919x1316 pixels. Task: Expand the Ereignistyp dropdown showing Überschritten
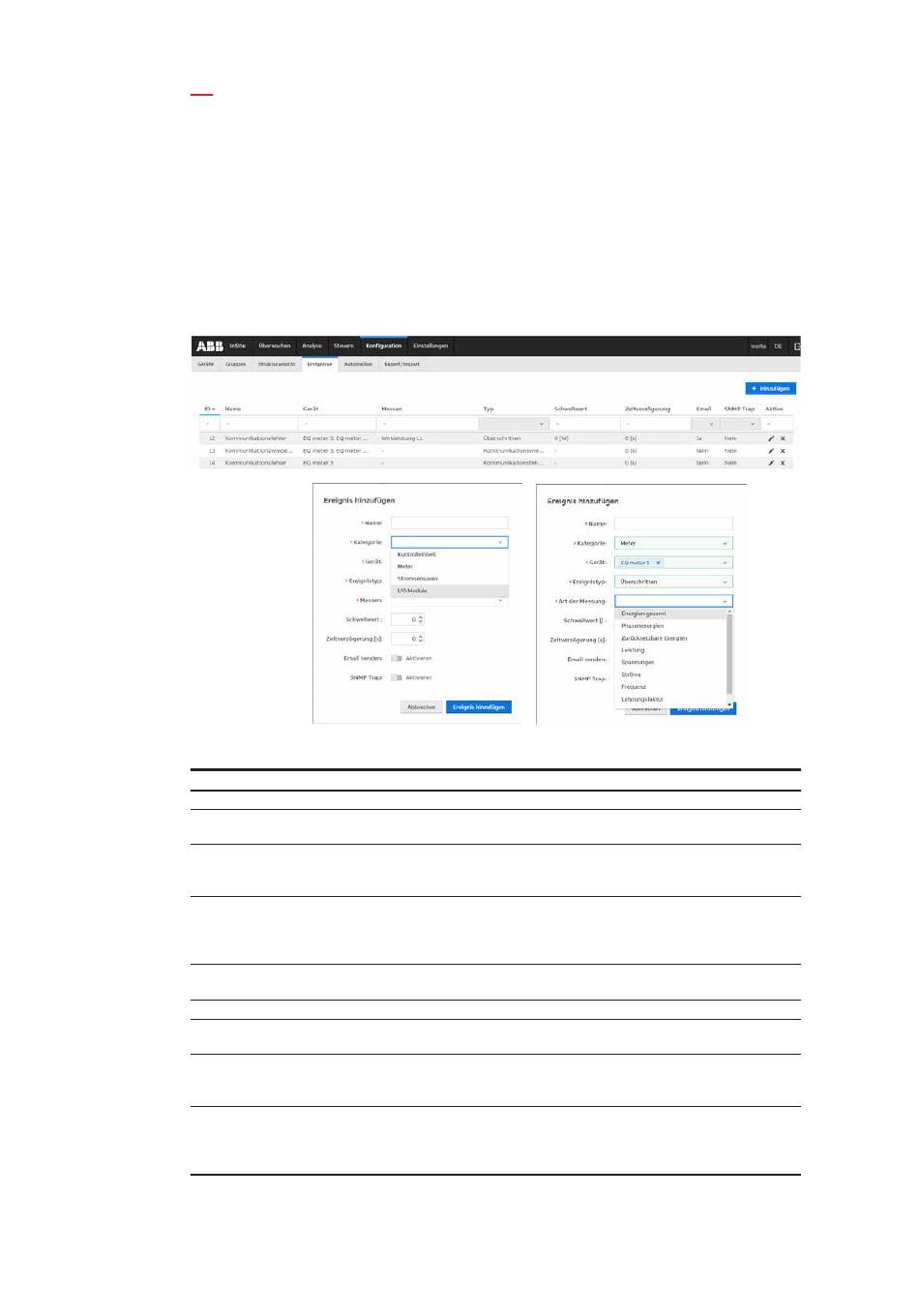(673, 582)
